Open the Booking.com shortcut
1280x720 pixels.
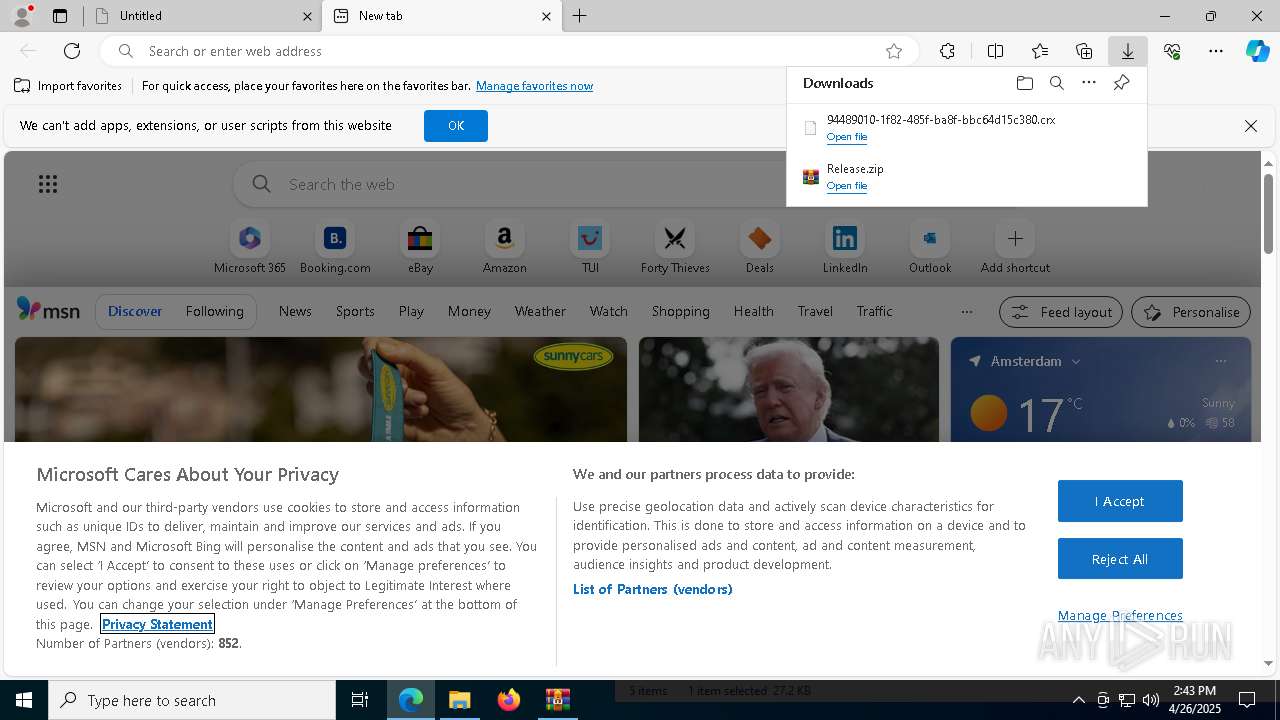335,248
